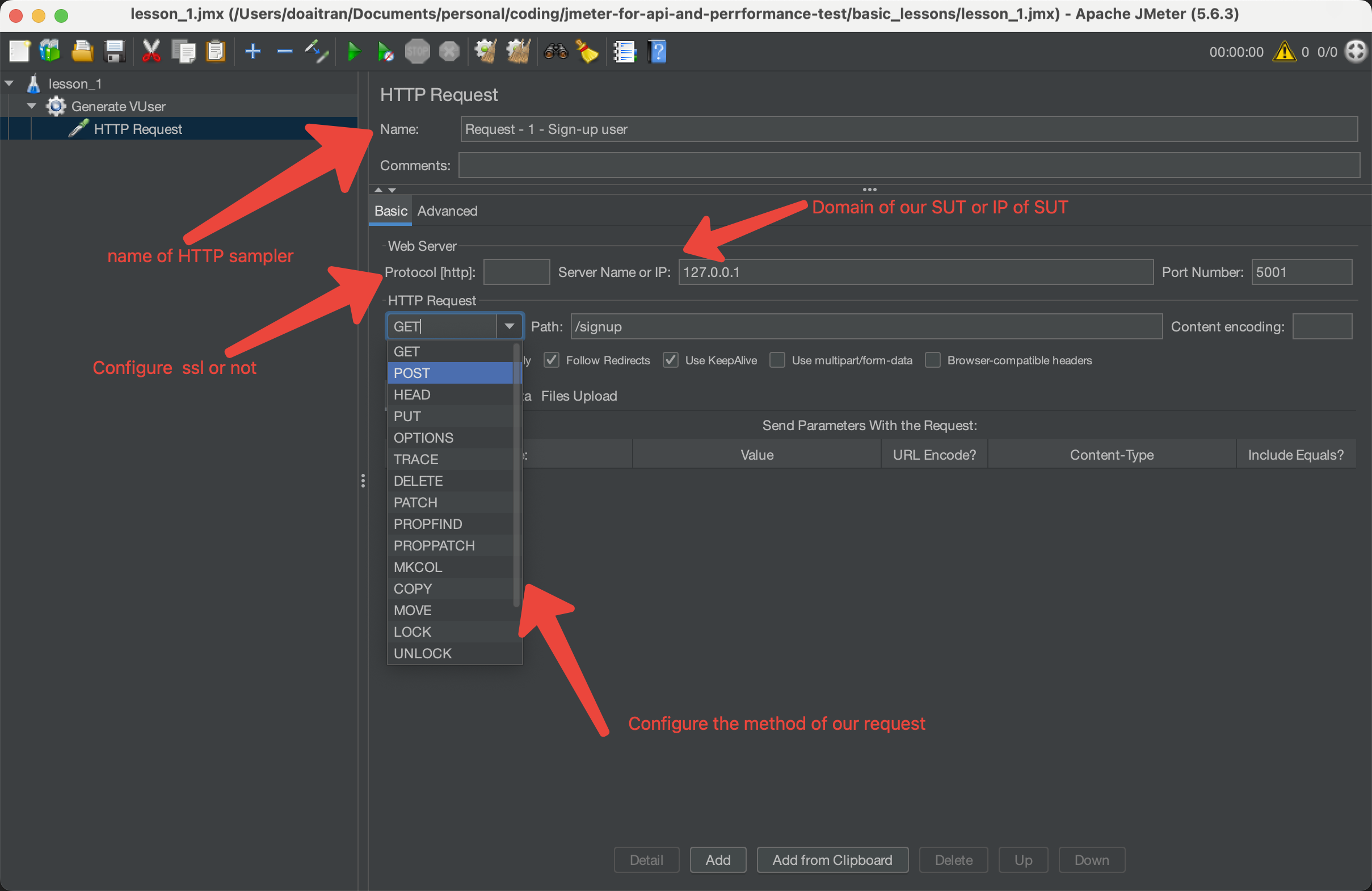Image resolution: width=1372 pixels, height=891 pixels.
Task: Click the Paste clipboard icon
Action: (216, 52)
